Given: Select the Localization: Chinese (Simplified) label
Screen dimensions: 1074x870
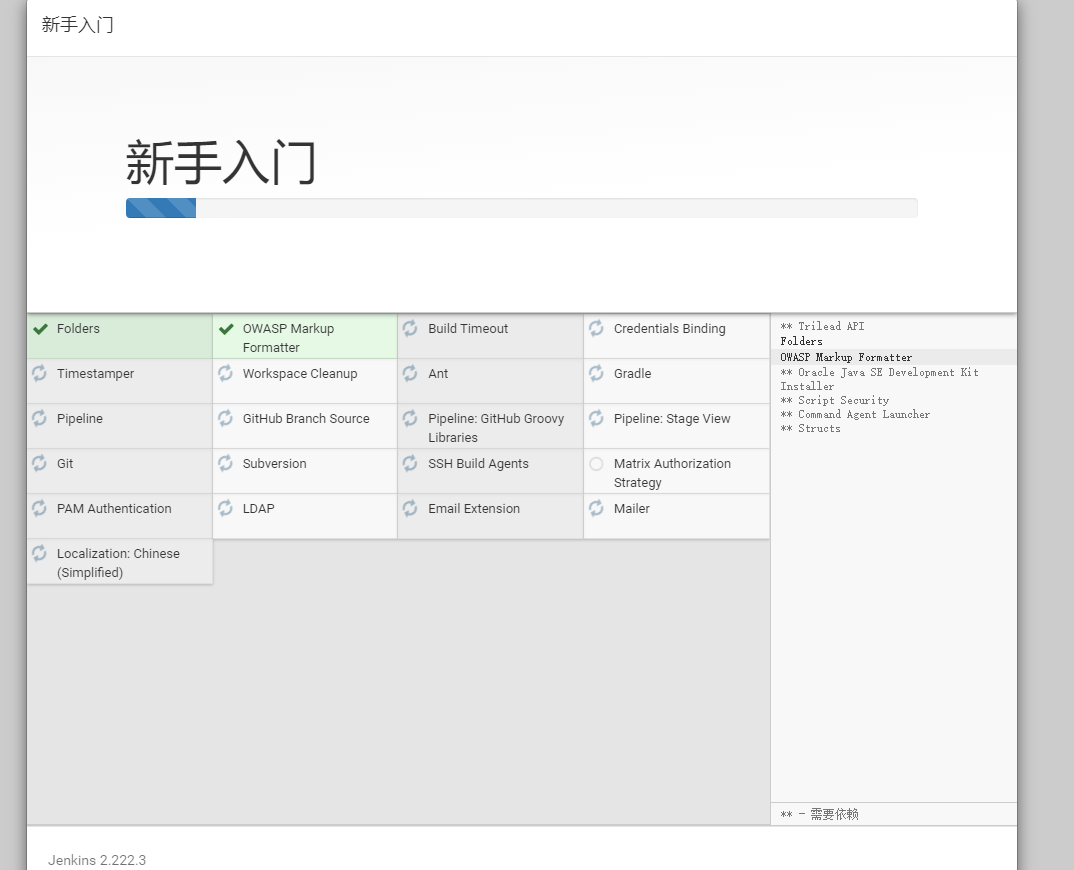Looking at the screenshot, I should pos(118,562).
